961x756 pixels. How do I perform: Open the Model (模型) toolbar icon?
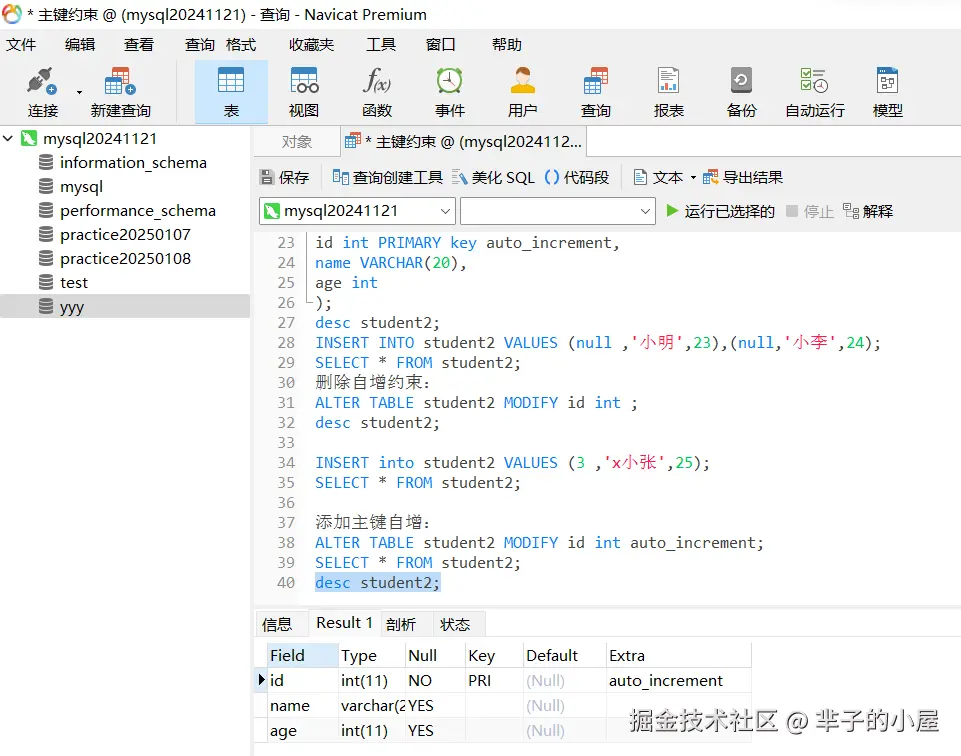point(887,81)
